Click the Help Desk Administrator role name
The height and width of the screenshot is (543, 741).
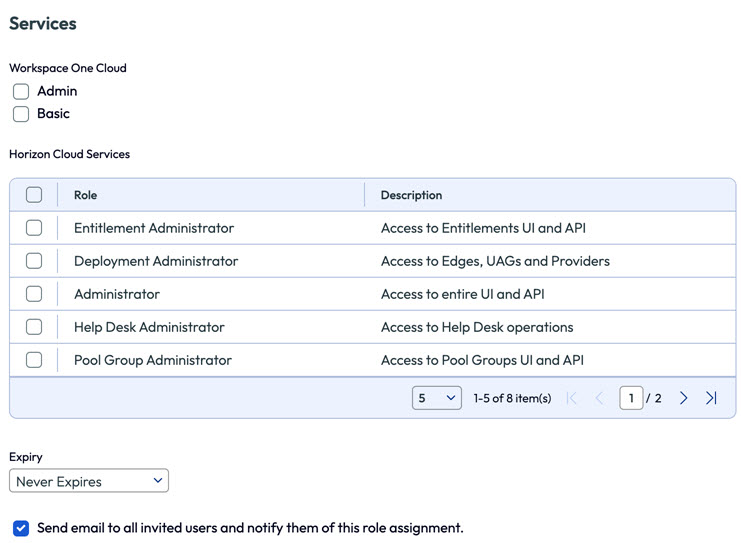149,328
